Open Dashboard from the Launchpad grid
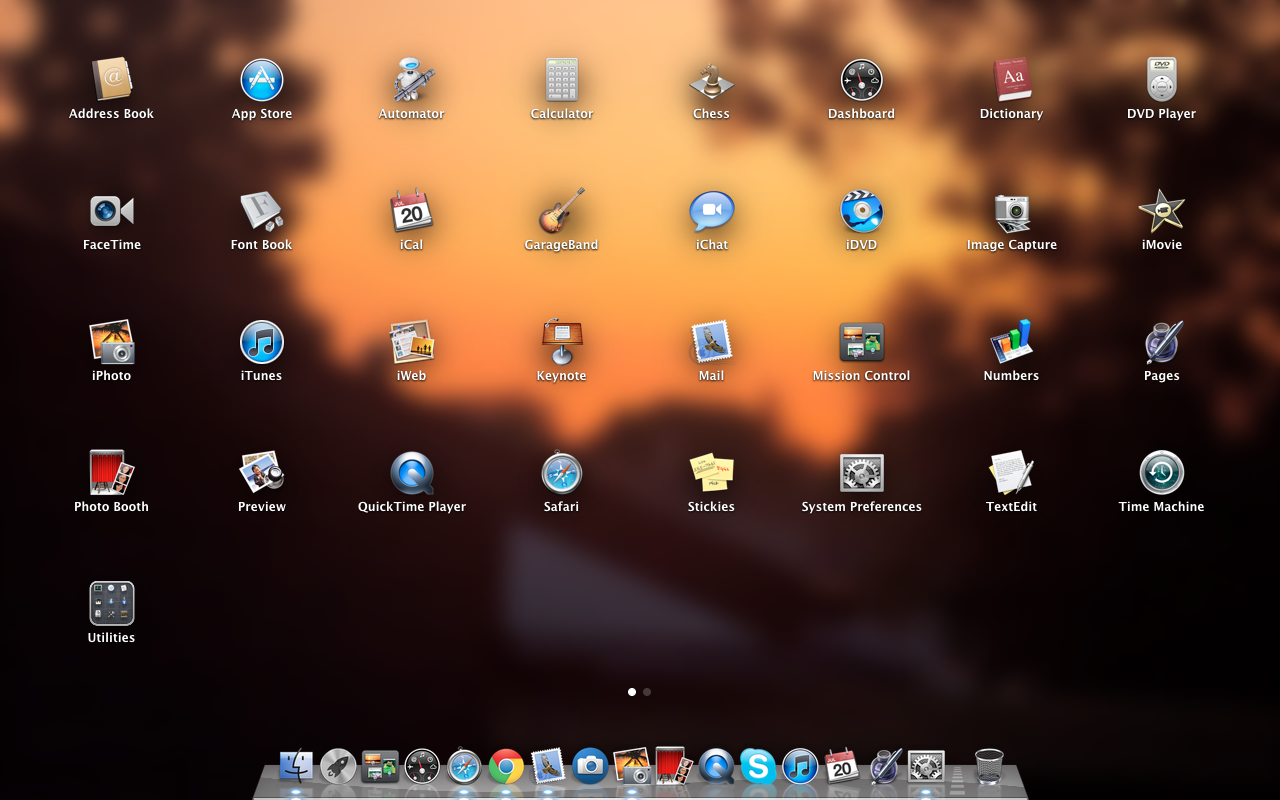 [861, 80]
